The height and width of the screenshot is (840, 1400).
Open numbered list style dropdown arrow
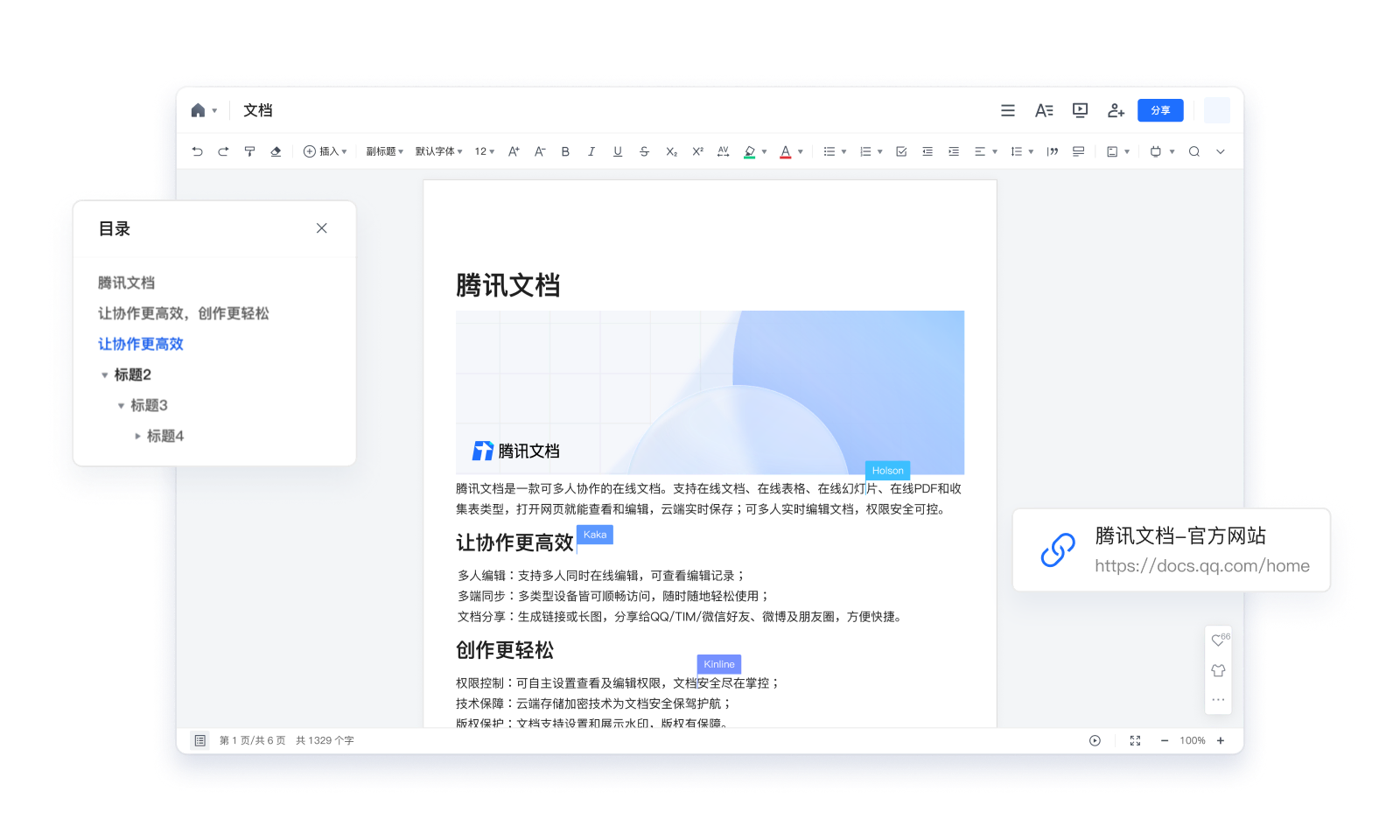pos(879,151)
